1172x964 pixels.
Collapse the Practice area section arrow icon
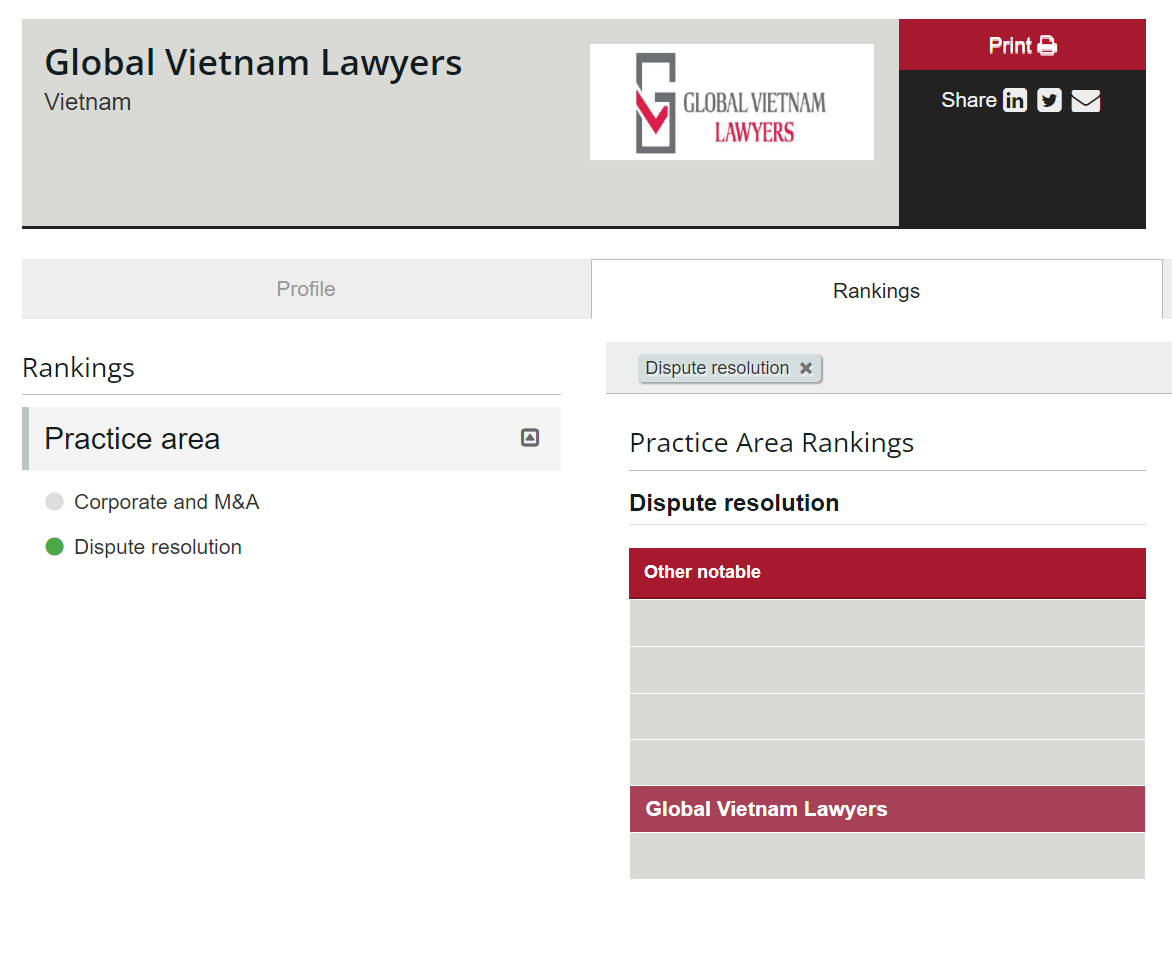530,438
